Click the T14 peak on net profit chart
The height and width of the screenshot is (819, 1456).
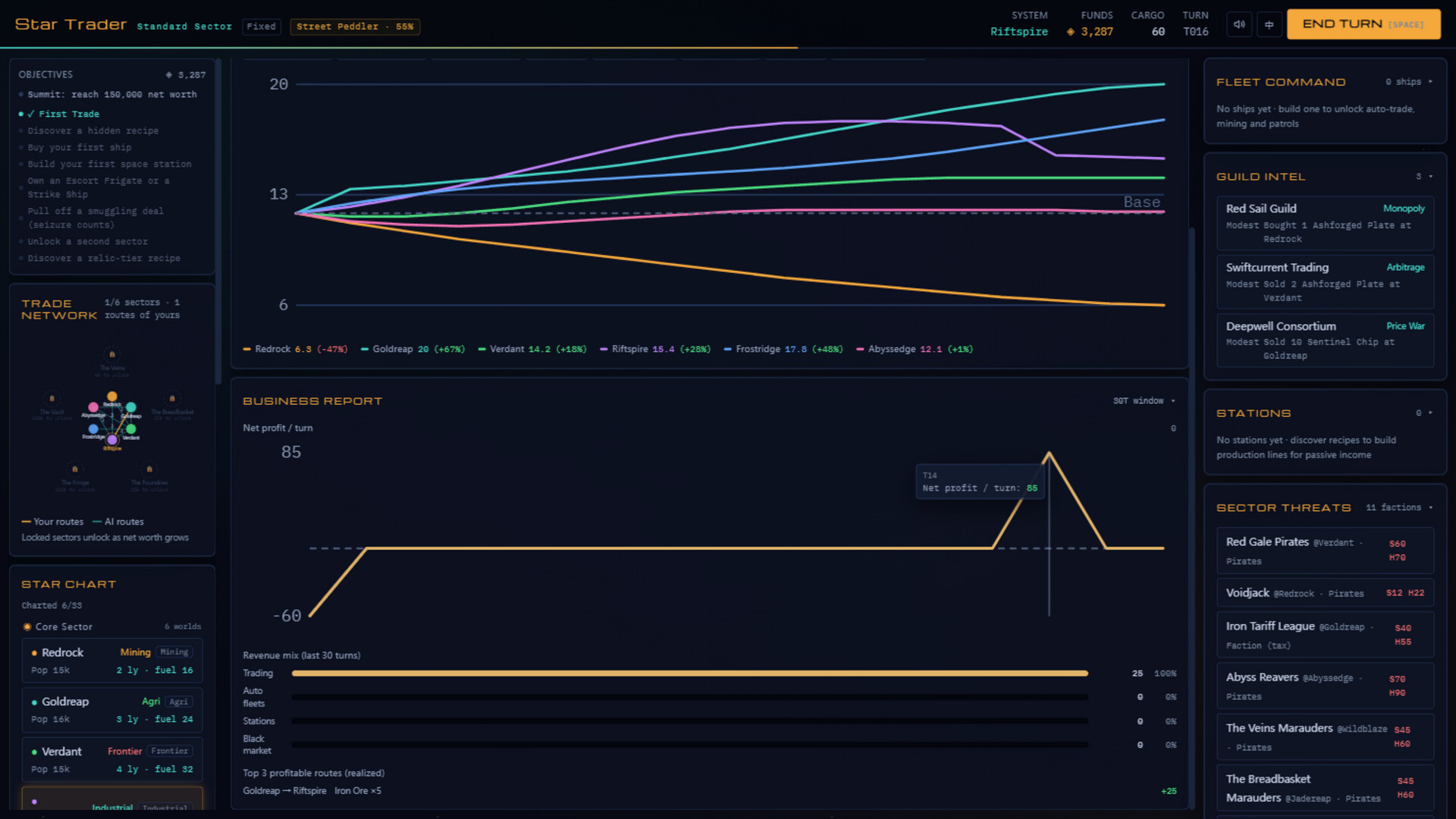tap(1049, 453)
